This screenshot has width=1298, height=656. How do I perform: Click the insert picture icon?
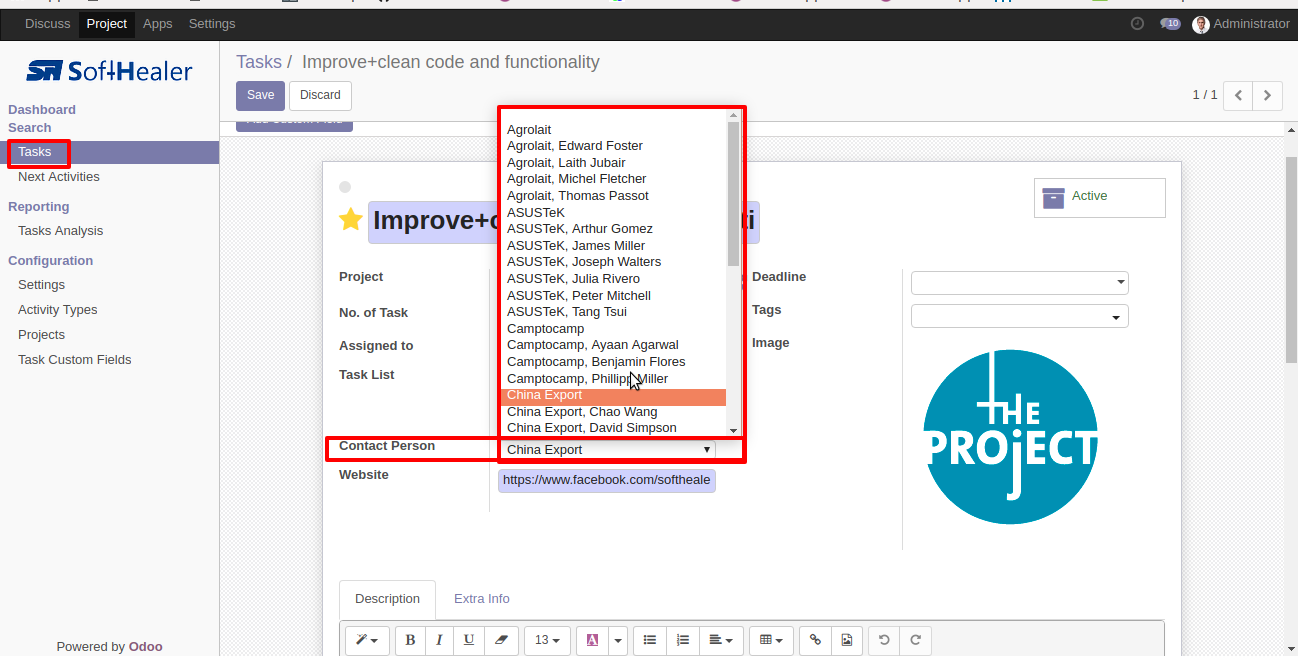pyautogui.click(x=847, y=640)
